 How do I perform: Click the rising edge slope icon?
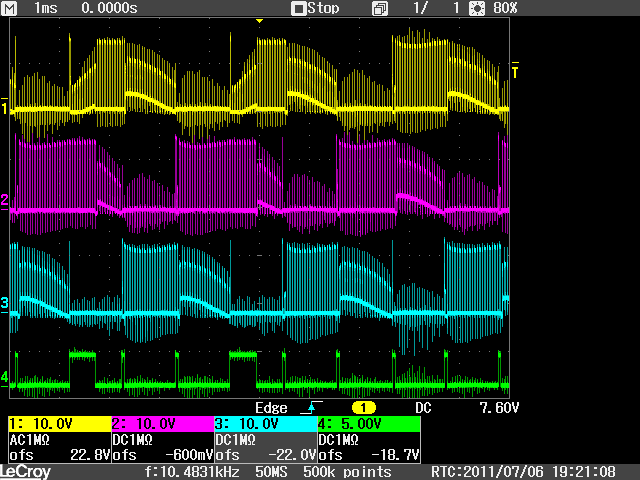click(x=311, y=407)
